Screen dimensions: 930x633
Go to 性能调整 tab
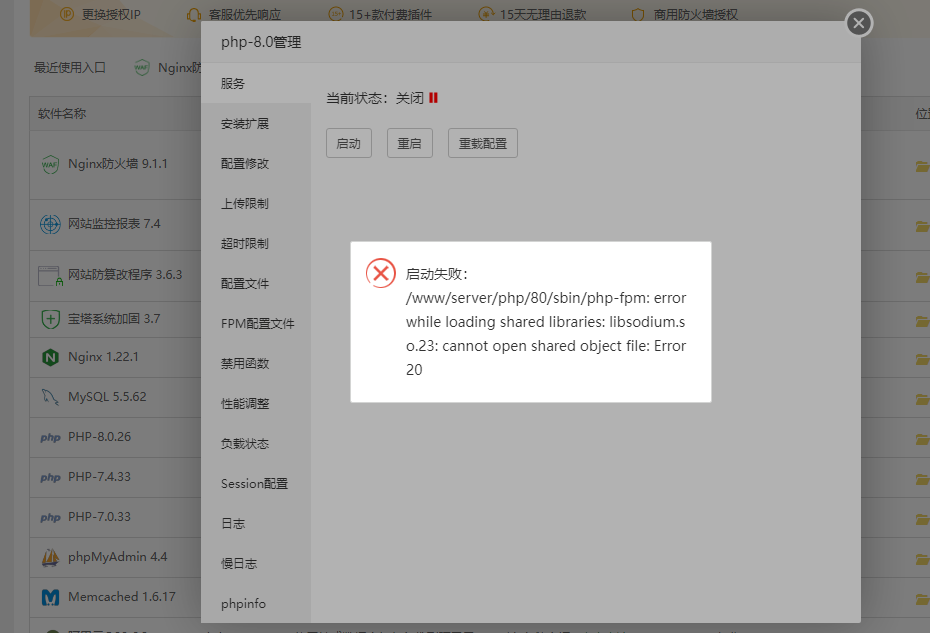pyautogui.click(x=256, y=403)
